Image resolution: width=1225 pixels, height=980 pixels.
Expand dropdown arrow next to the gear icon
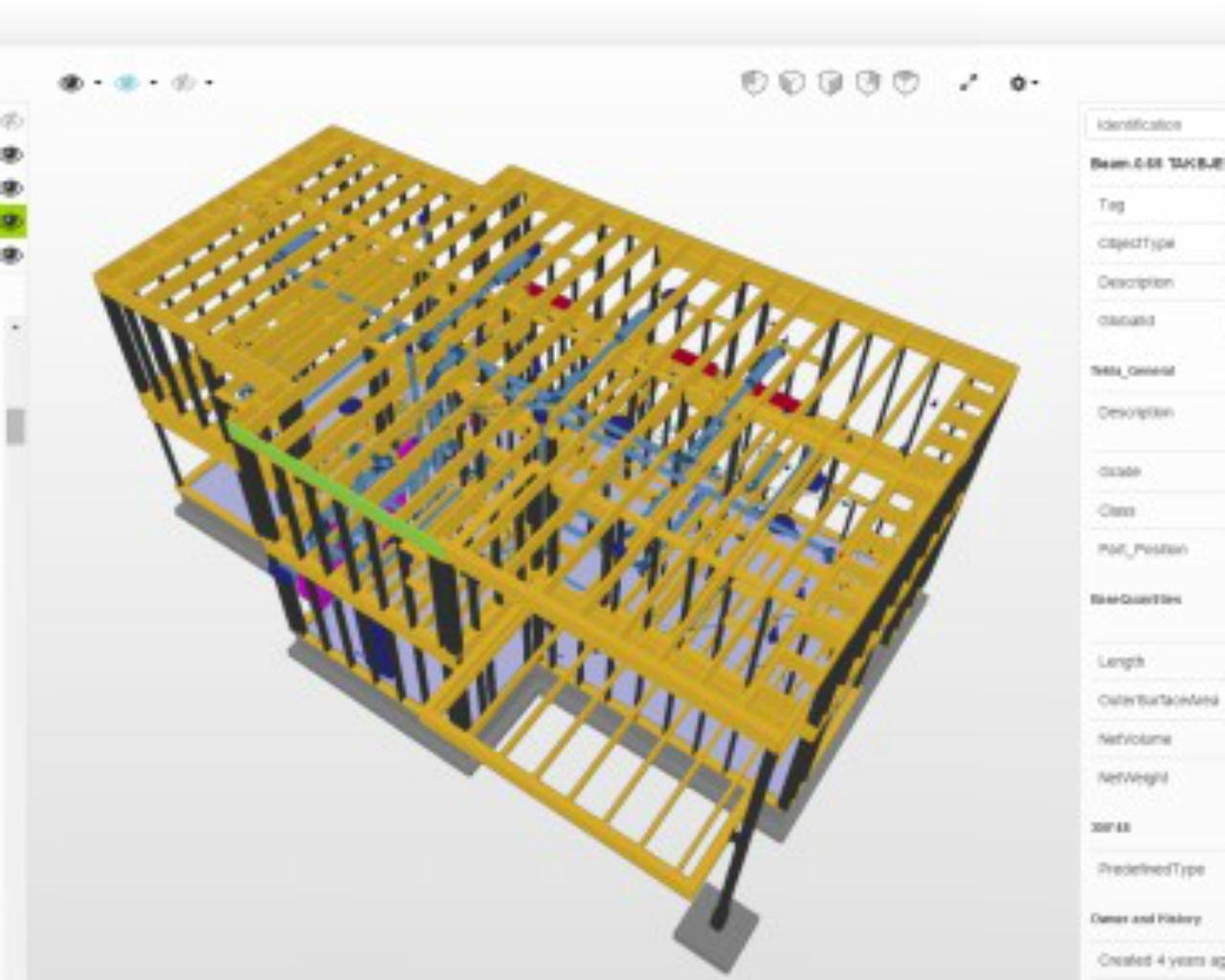1036,83
